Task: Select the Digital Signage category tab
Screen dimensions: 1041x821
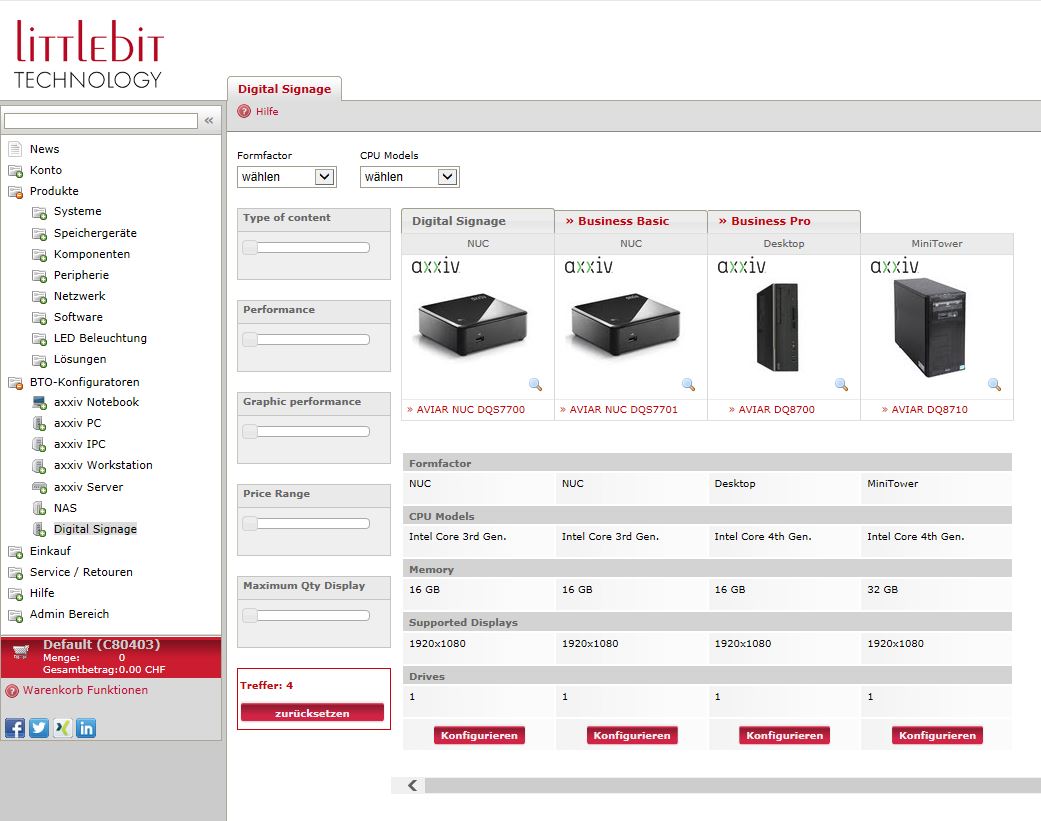Action: (477, 221)
